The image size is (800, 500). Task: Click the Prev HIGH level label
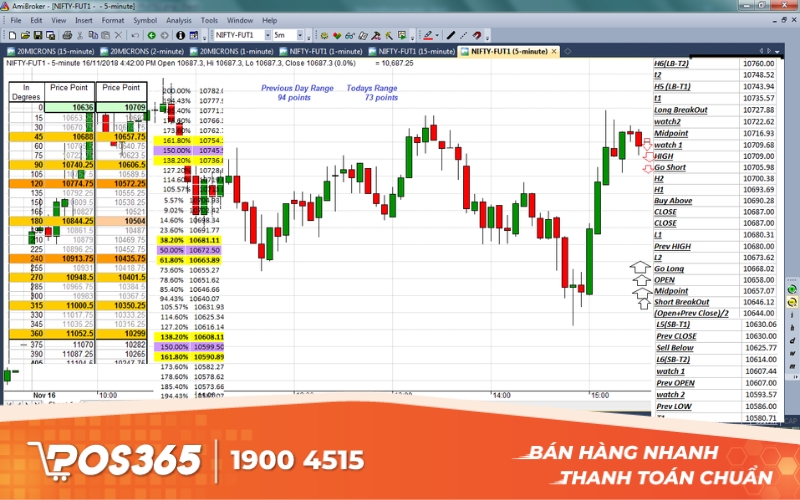(x=672, y=246)
